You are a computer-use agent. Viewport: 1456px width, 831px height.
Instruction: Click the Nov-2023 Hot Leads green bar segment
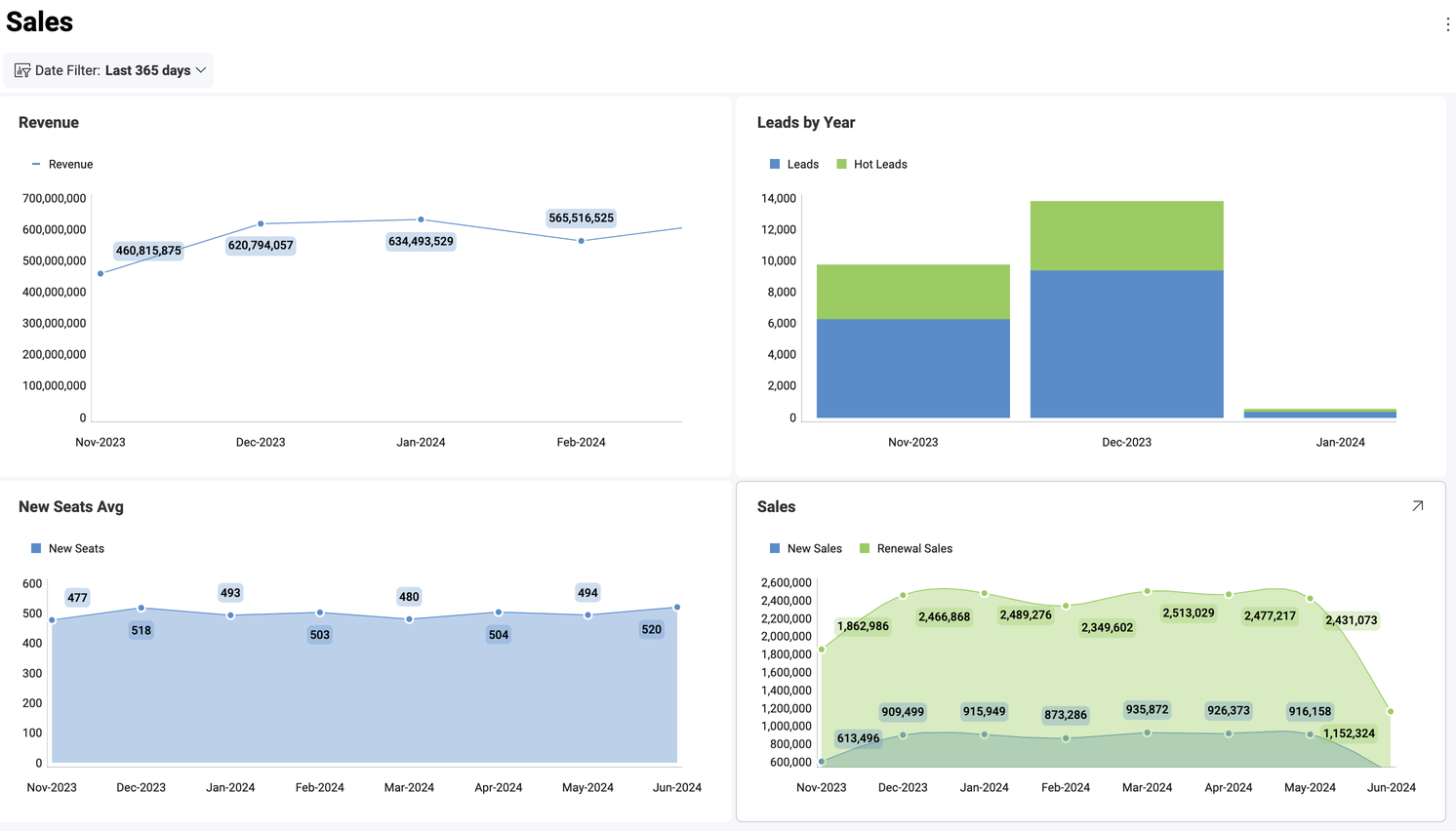coord(913,292)
